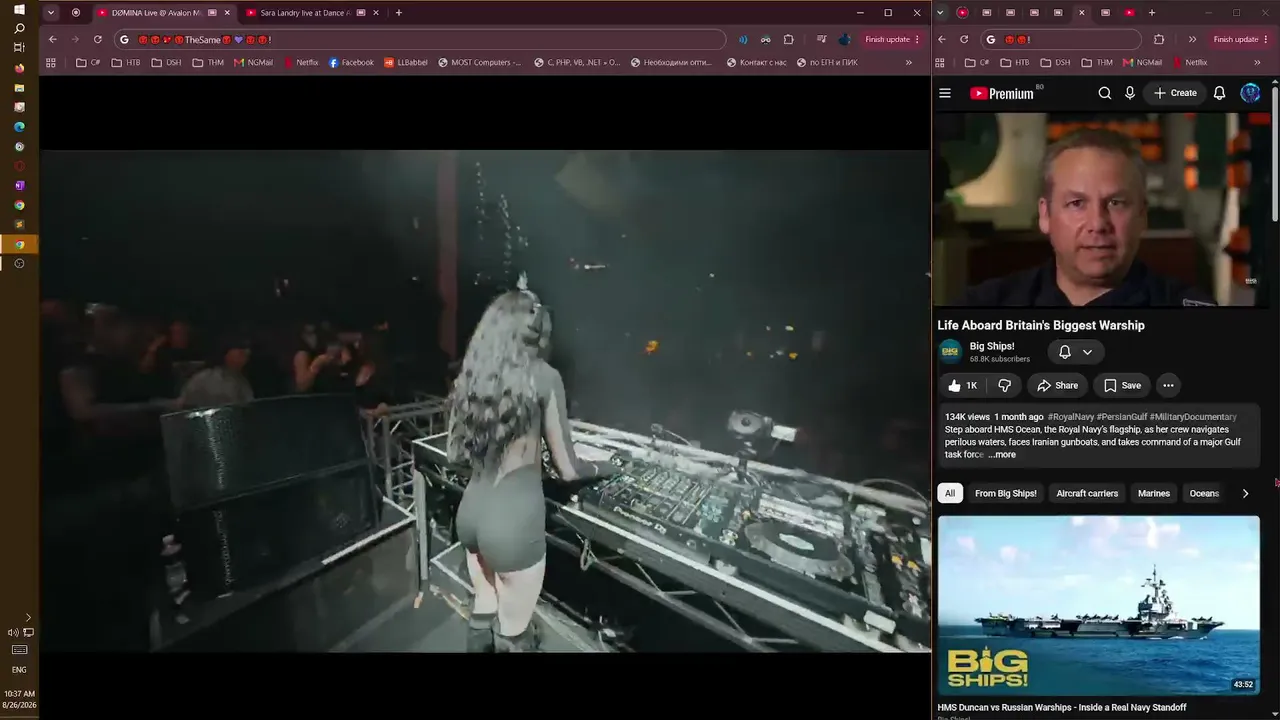Open the YouTube guide hamburger menu
This screenshot has height=720, width=1280.
coord(945,93)
